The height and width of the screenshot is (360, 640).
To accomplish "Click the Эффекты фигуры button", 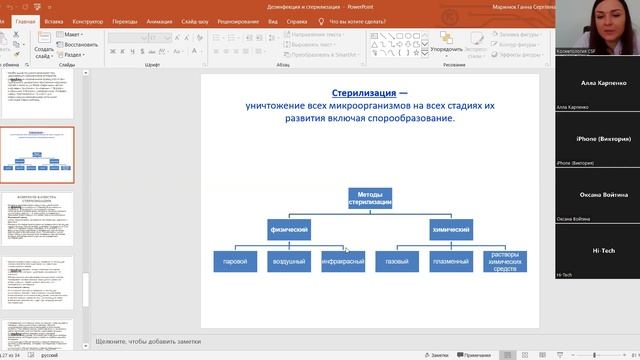I will click(x=518, y=54).
